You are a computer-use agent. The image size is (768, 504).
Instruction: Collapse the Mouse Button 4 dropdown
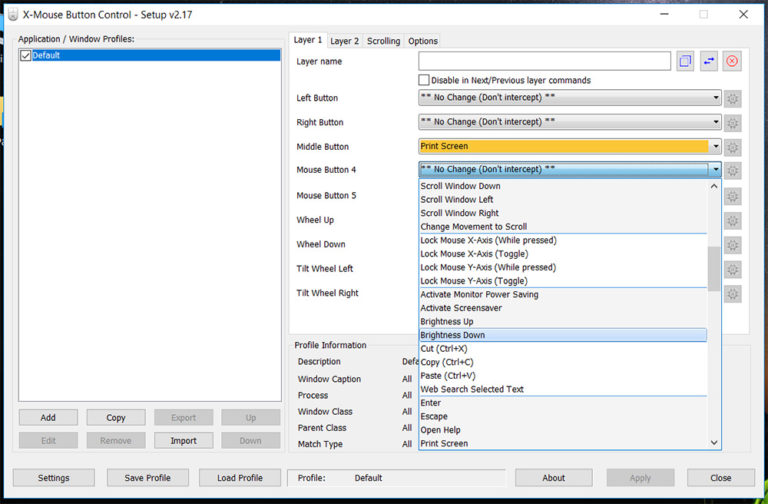tap(570, 169)
